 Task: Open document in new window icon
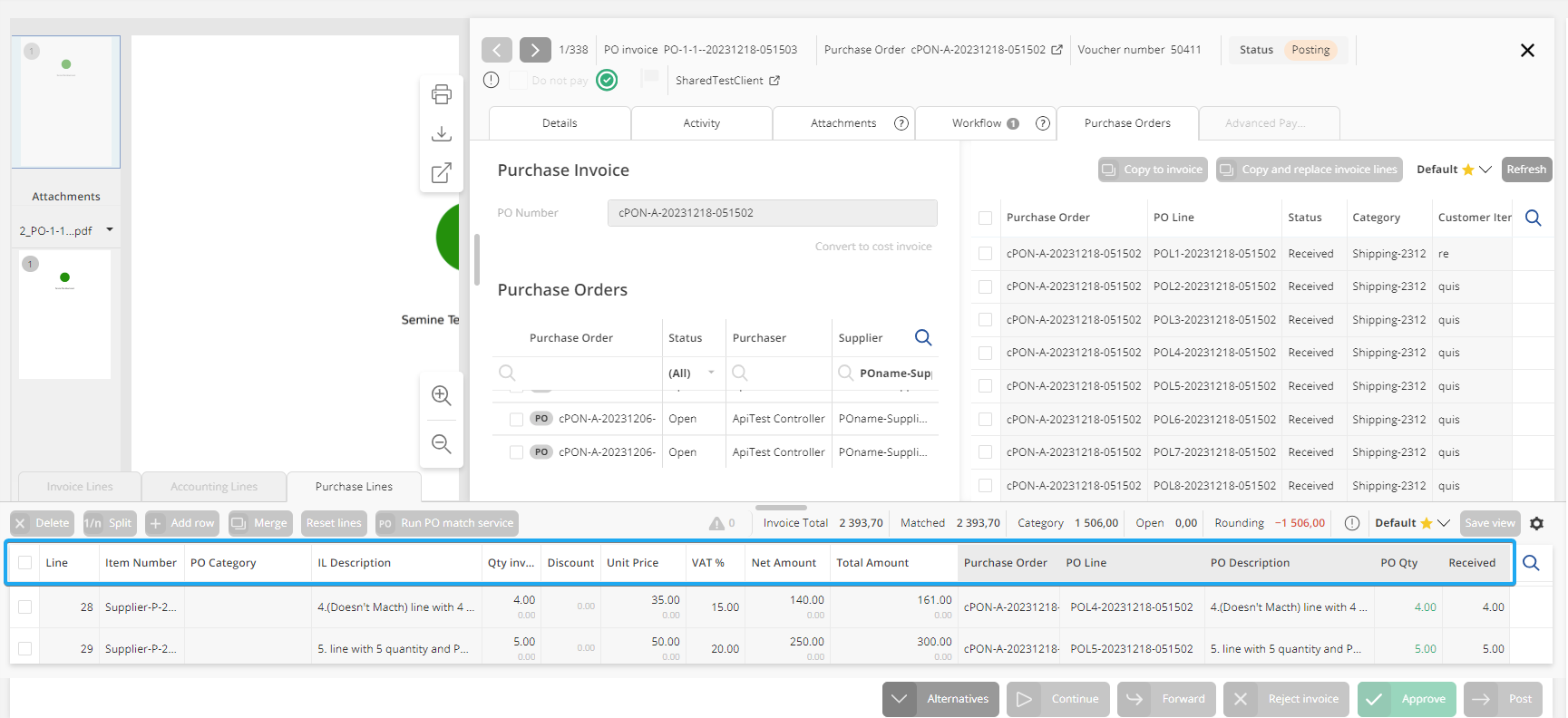coord(442,173)
